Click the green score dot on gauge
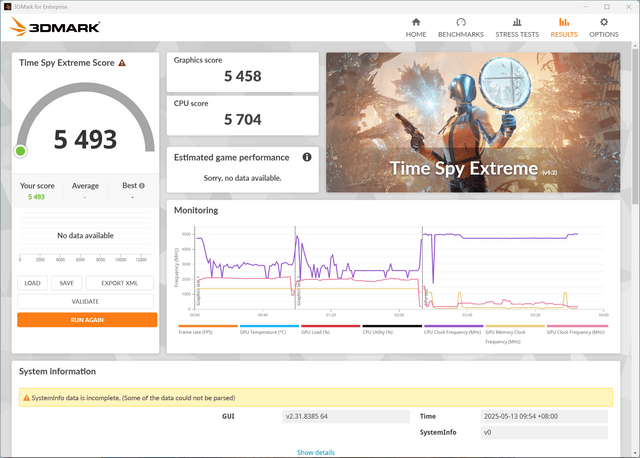640x458 pixels. [20, 151]
